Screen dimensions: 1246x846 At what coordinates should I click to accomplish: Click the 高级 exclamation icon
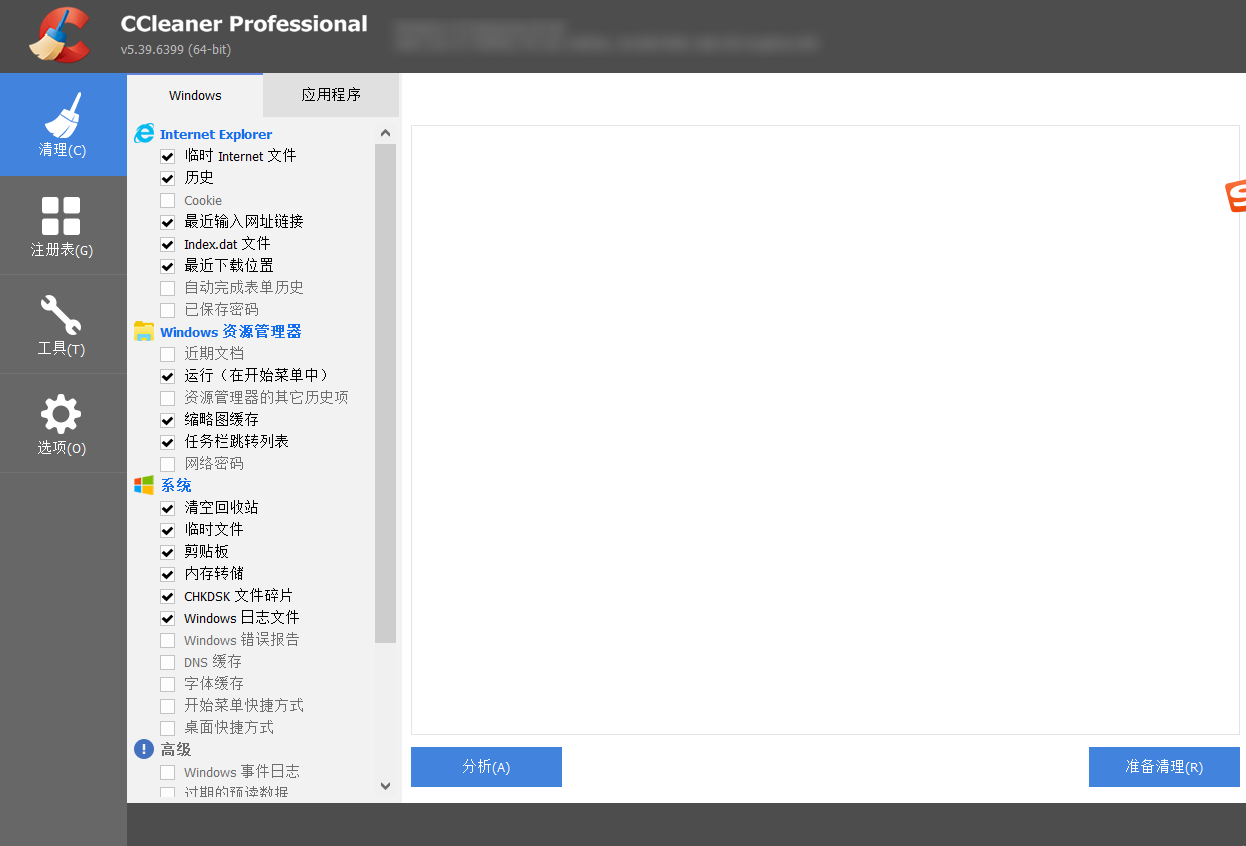(144, 749)
